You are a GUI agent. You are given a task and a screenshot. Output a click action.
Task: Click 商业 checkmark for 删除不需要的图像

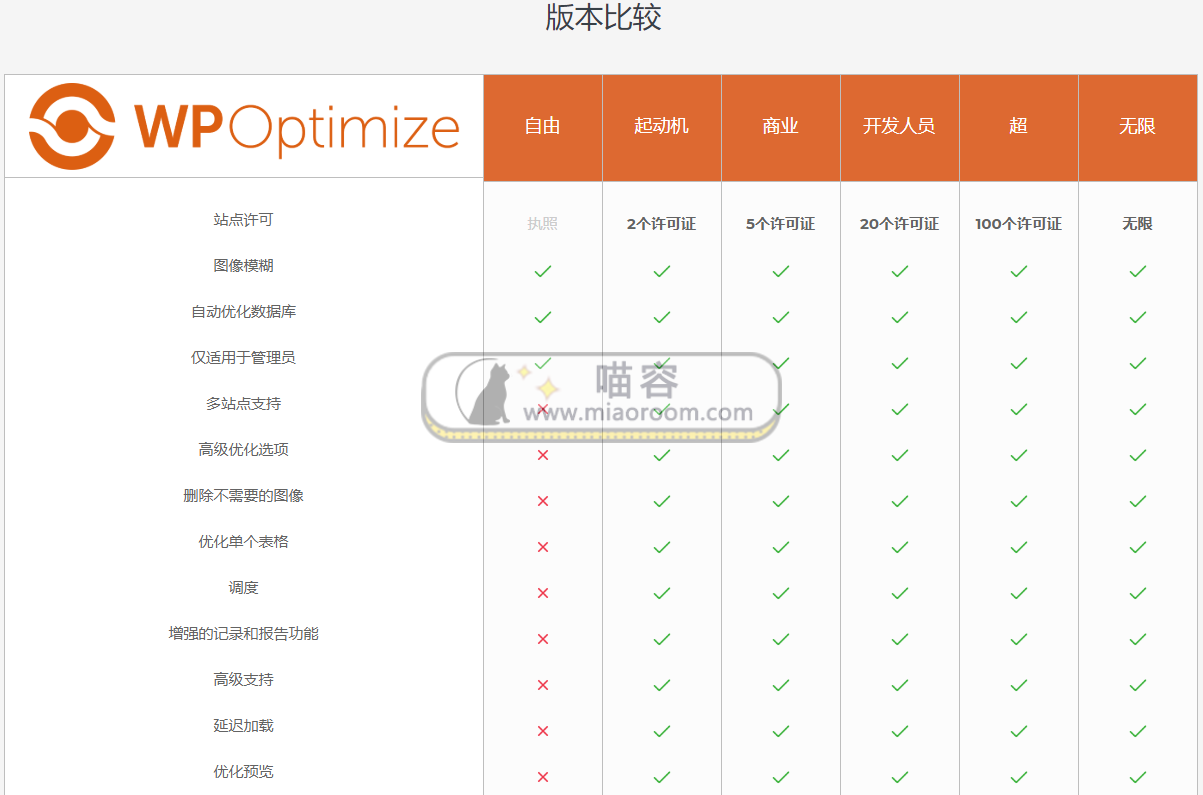pyautogui.click(x=781, y=501)
